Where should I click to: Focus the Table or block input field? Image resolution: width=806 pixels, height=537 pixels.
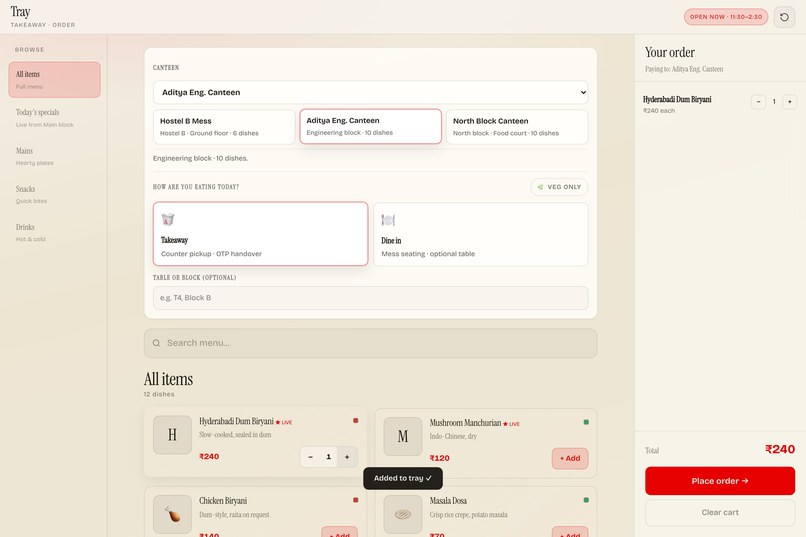pyautogui.click(x=371, y=298)
